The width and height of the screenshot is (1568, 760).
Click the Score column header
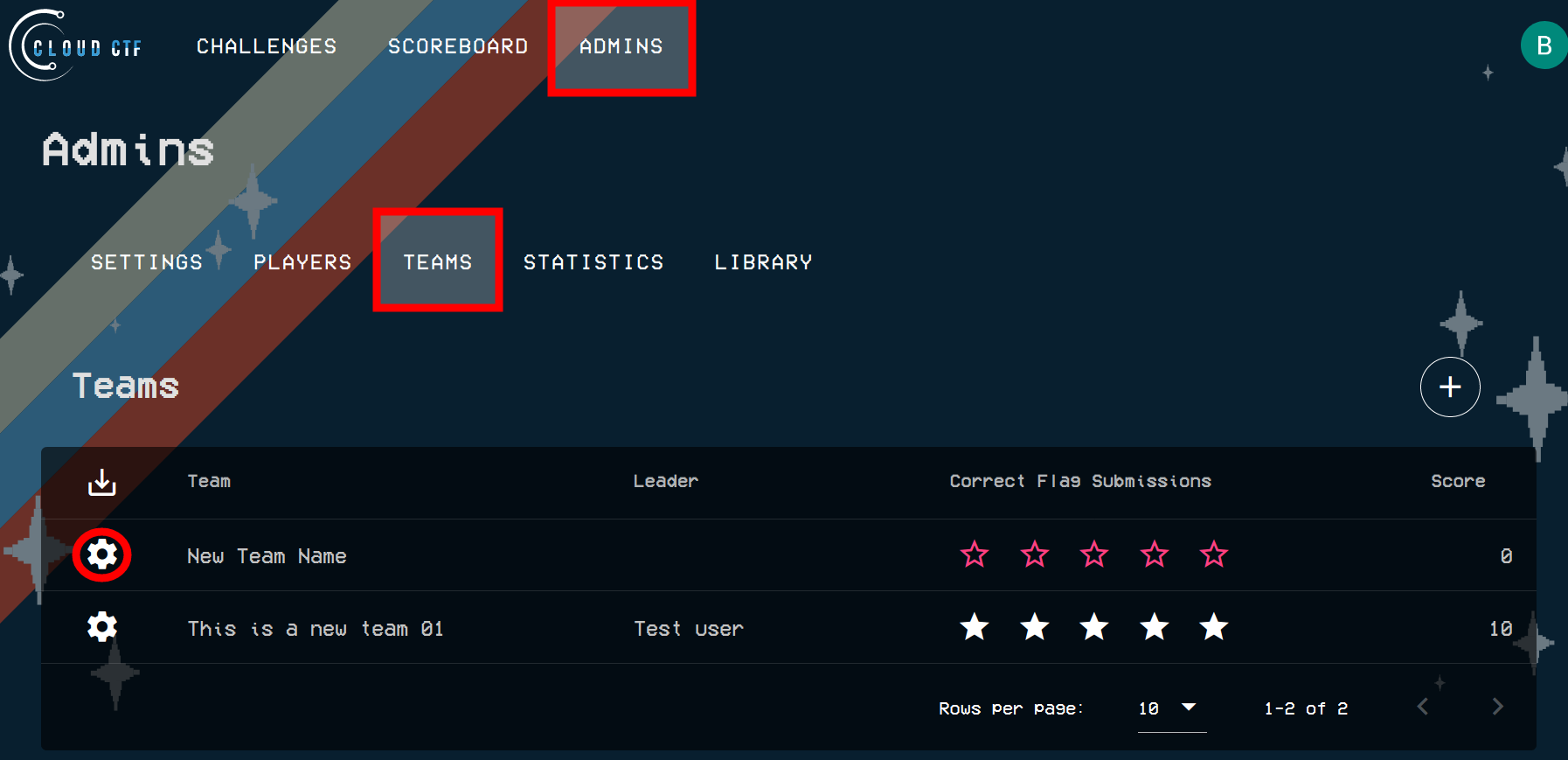(1458, 481)
